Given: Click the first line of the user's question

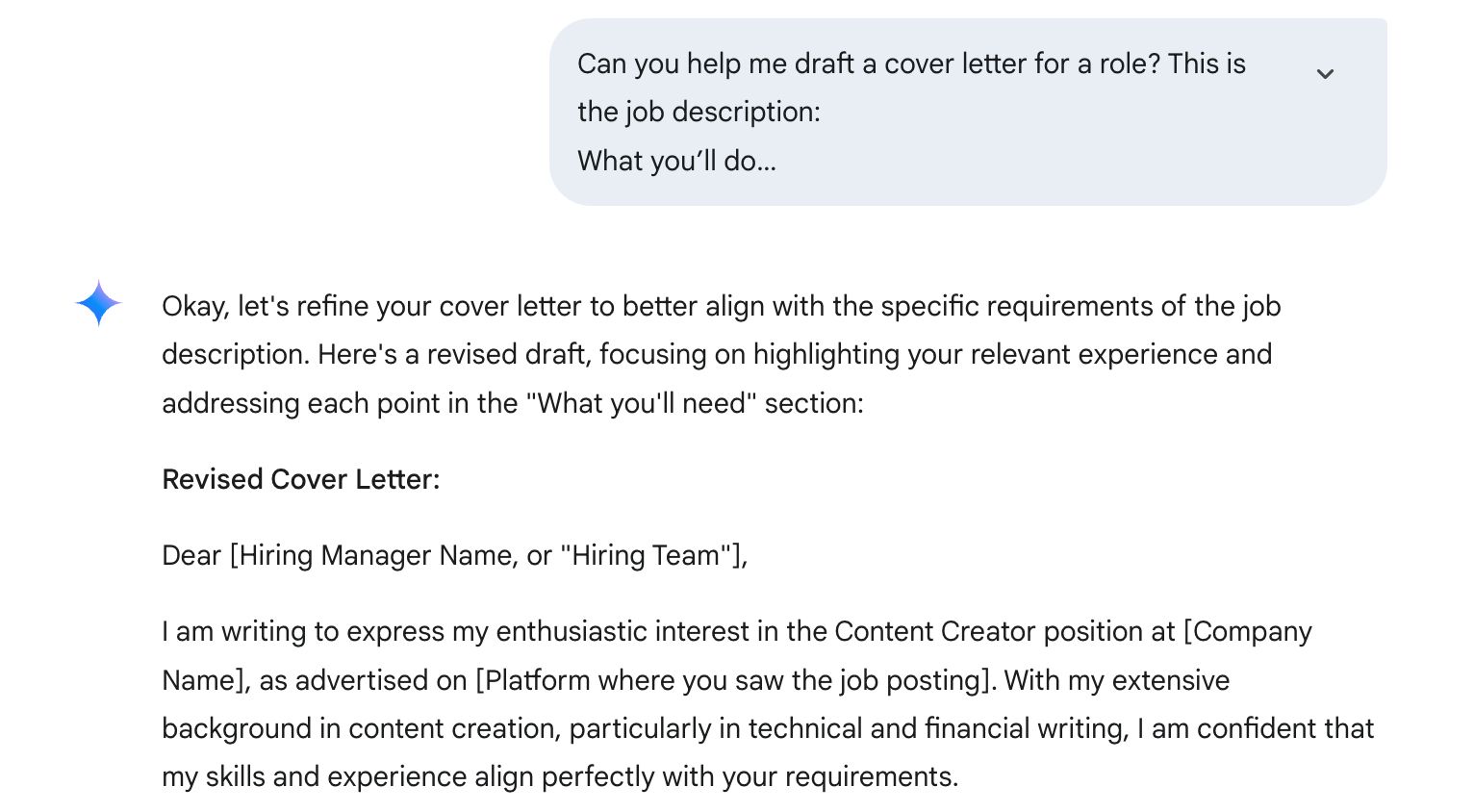Looking at the screenshot, I should (x=911, y=63).
